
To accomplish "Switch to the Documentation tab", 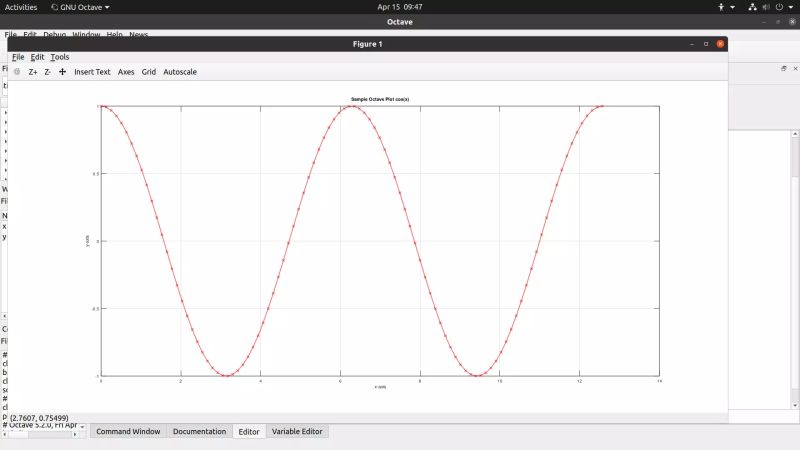I will 199,432.
